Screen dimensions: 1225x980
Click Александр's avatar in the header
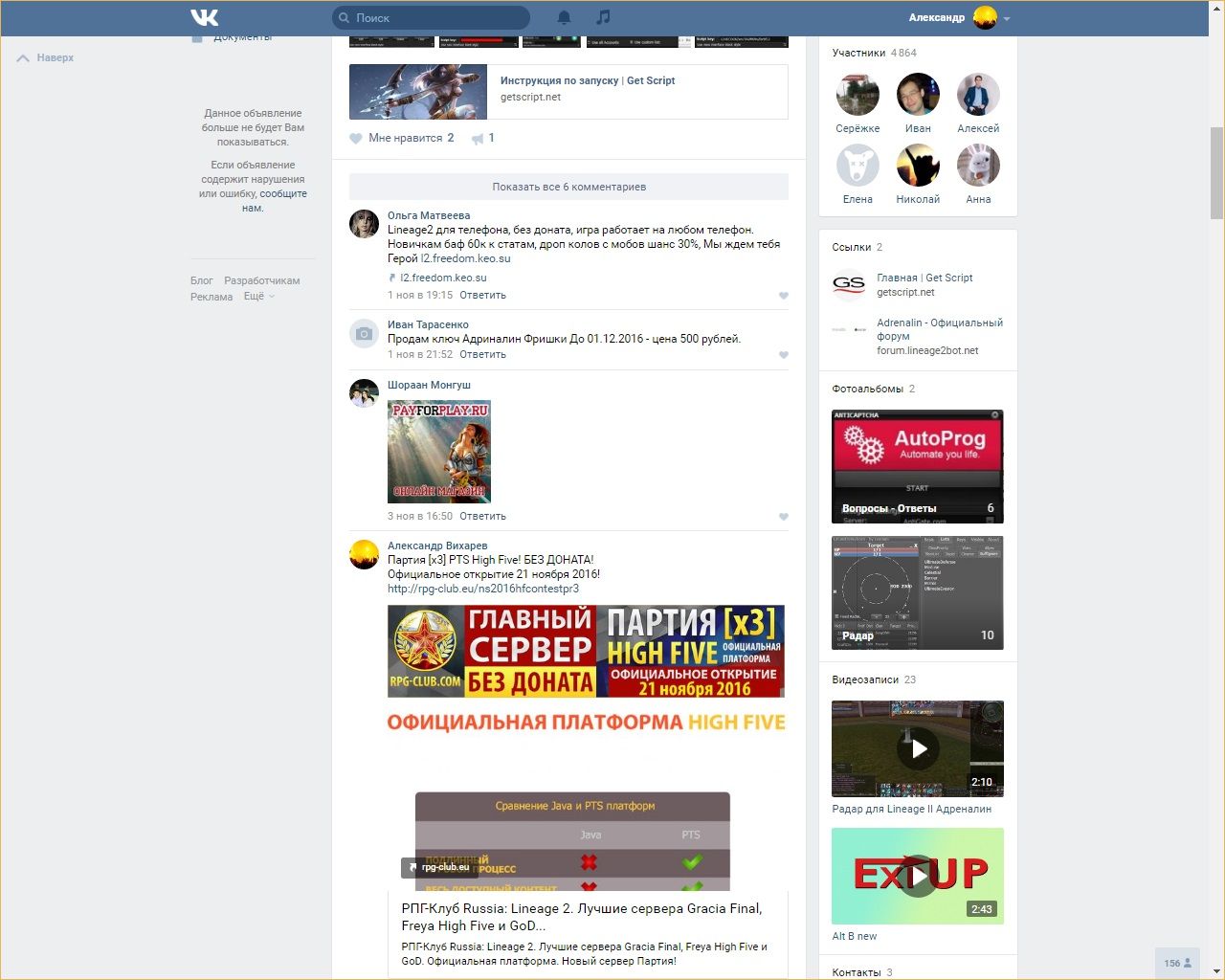pos(985,17)
